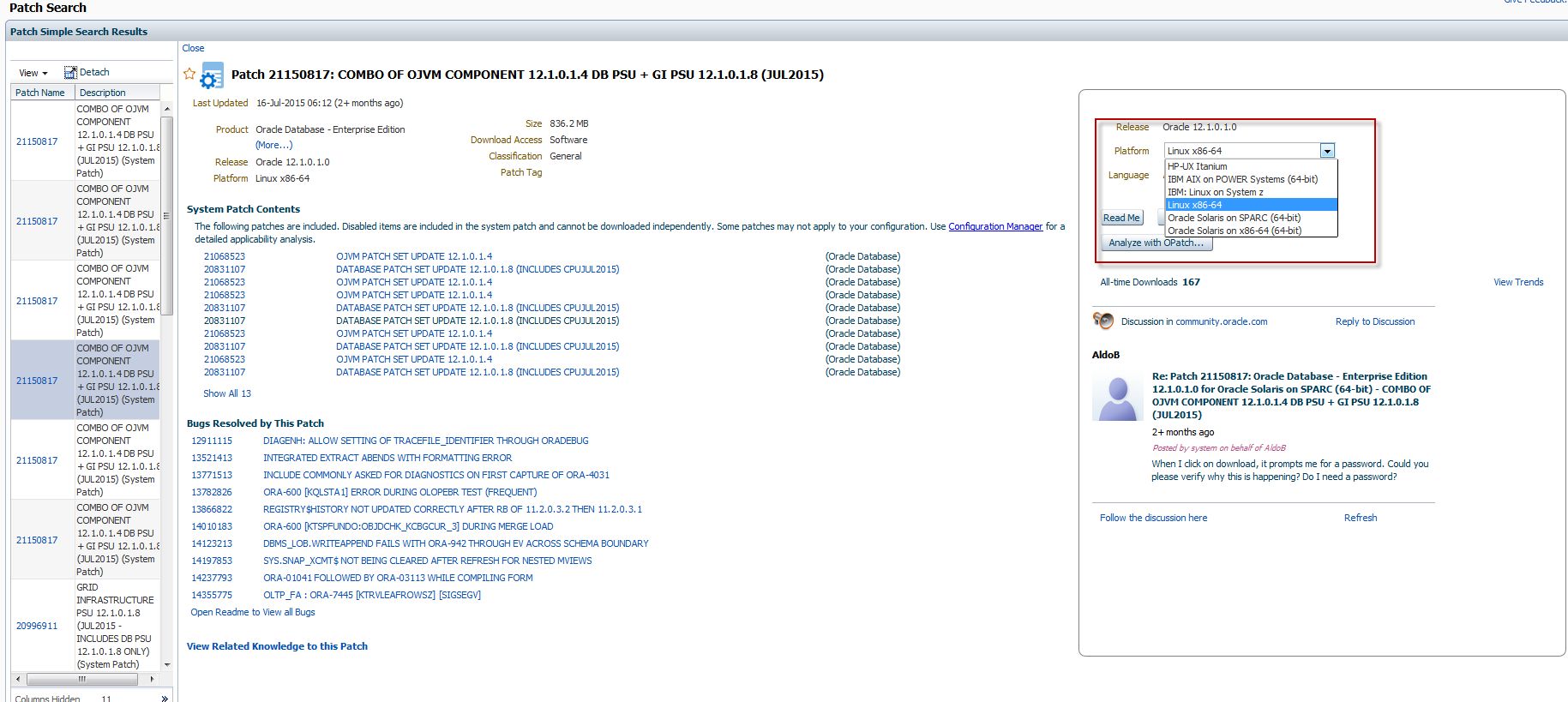Viewport: 1568px width, 702px height.
Task: Refresh the discussion section
Action: (x=1361, y=518)
